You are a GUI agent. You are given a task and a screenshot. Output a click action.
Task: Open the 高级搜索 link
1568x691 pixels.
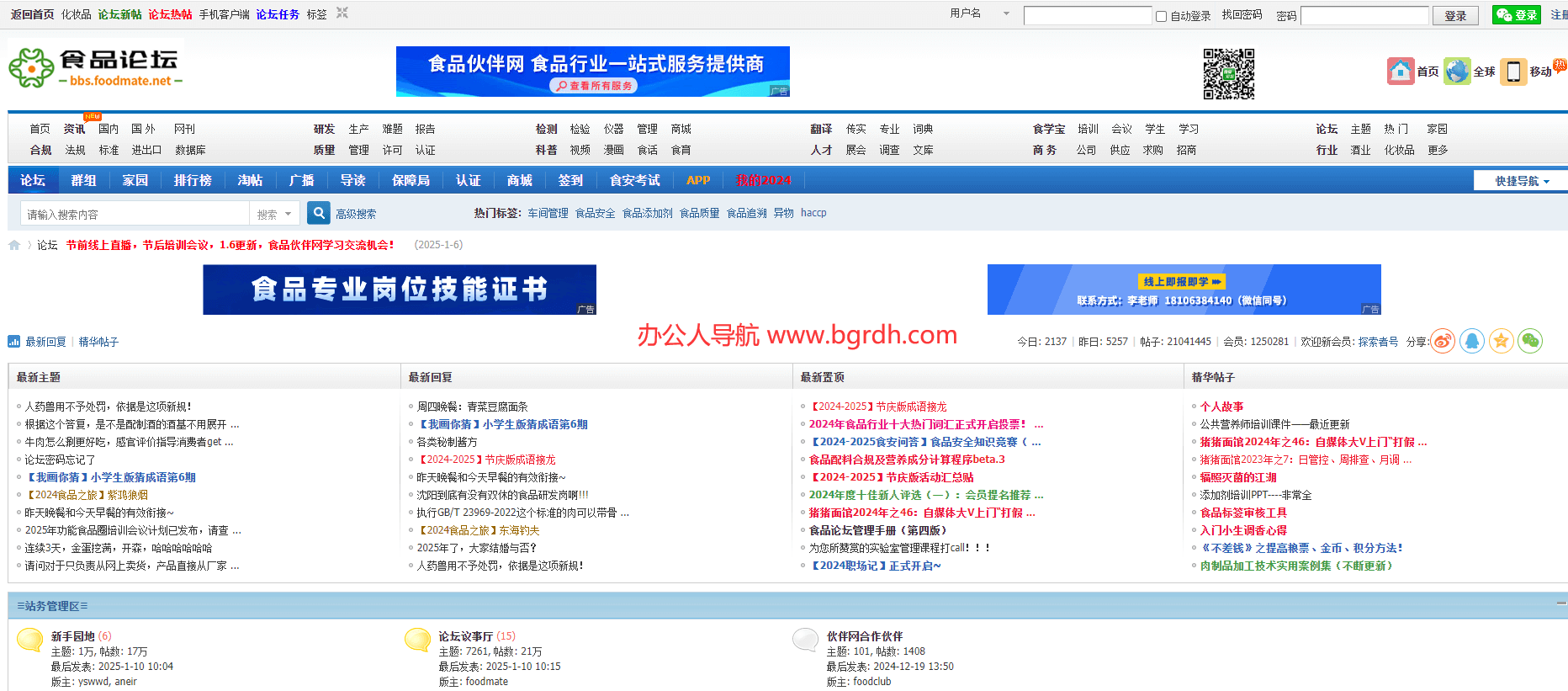(356, 215)
